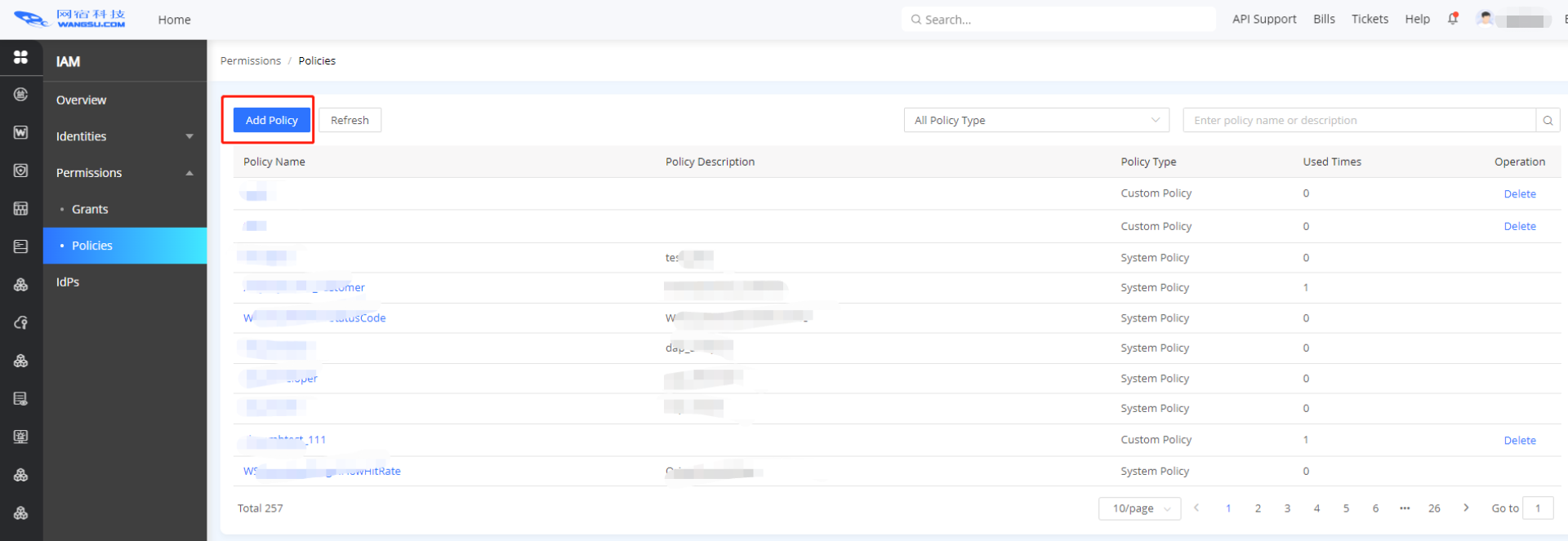Screen dimensions: 1568x541
Task: Click the W square icon in sidebar
Action: (x=21, y=132)
